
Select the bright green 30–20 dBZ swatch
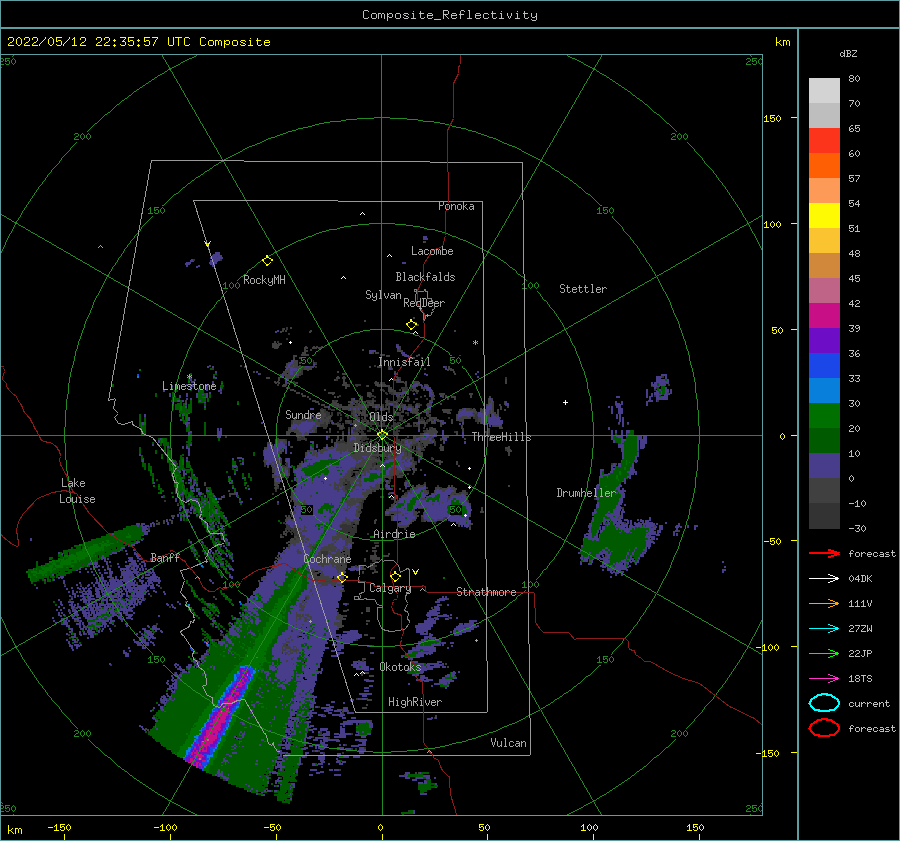[x=824, y=415]
